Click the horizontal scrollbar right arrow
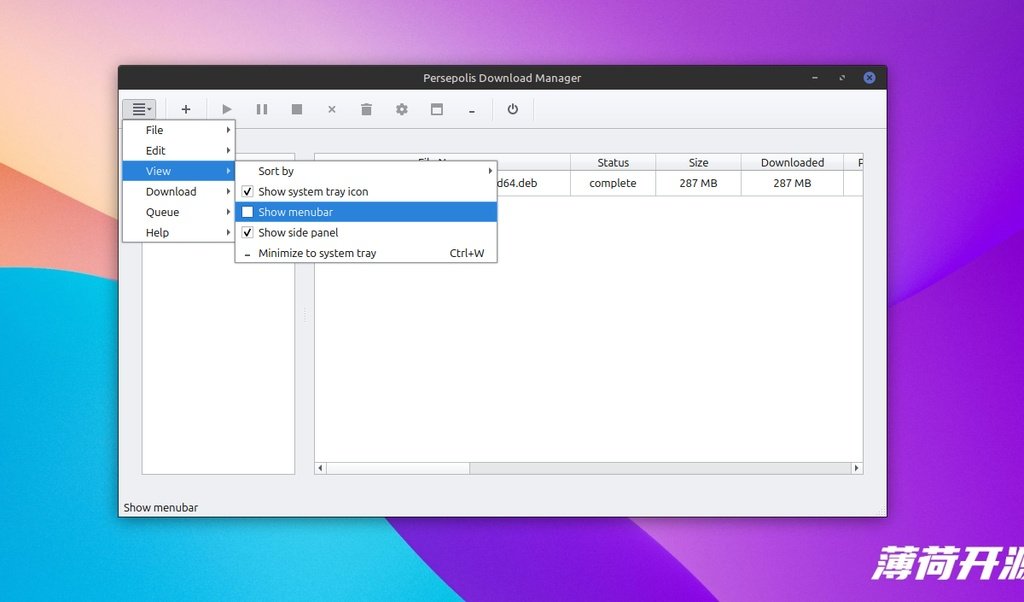 [x=857, y=468]
